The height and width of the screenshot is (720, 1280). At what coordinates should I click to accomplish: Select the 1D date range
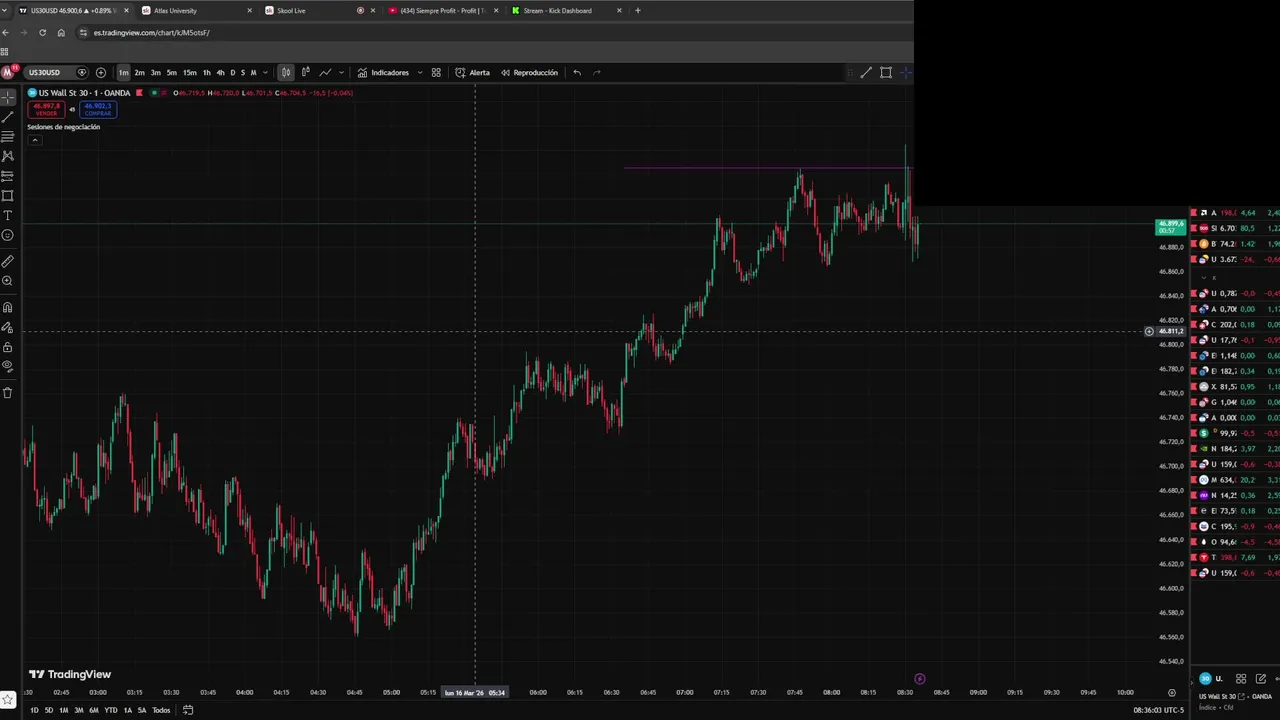coord(34,710)
